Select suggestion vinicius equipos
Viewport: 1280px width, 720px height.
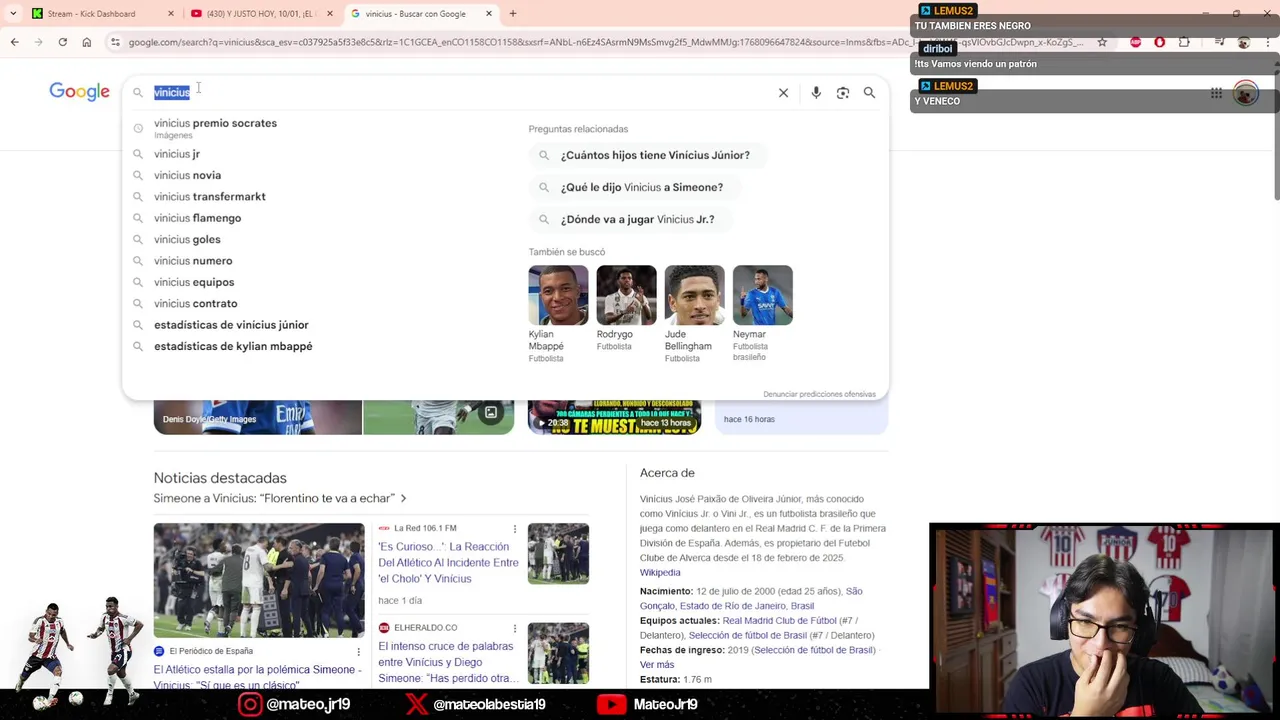point(194,282)
